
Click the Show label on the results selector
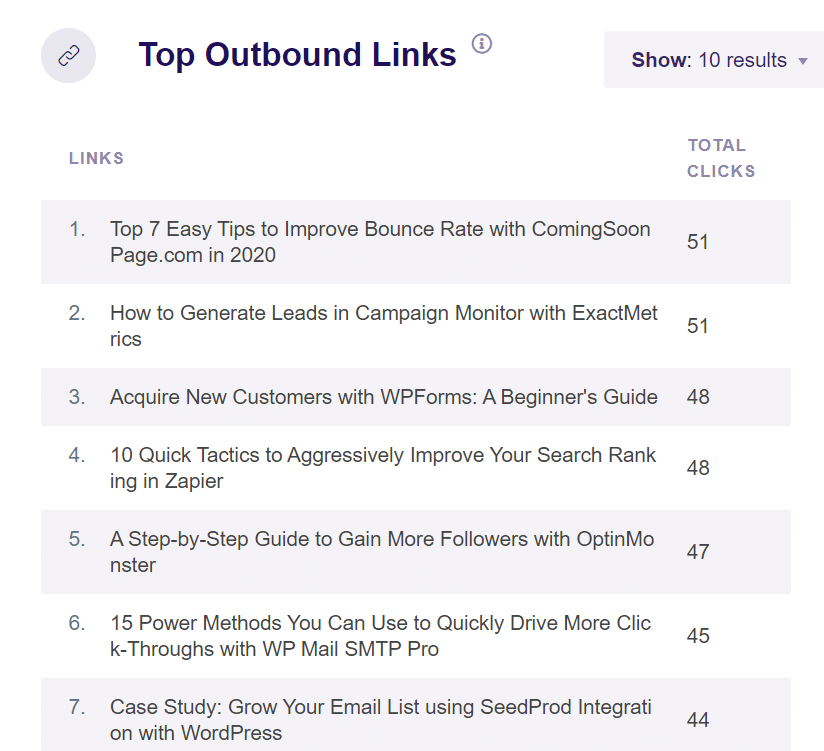click(660, 60)
